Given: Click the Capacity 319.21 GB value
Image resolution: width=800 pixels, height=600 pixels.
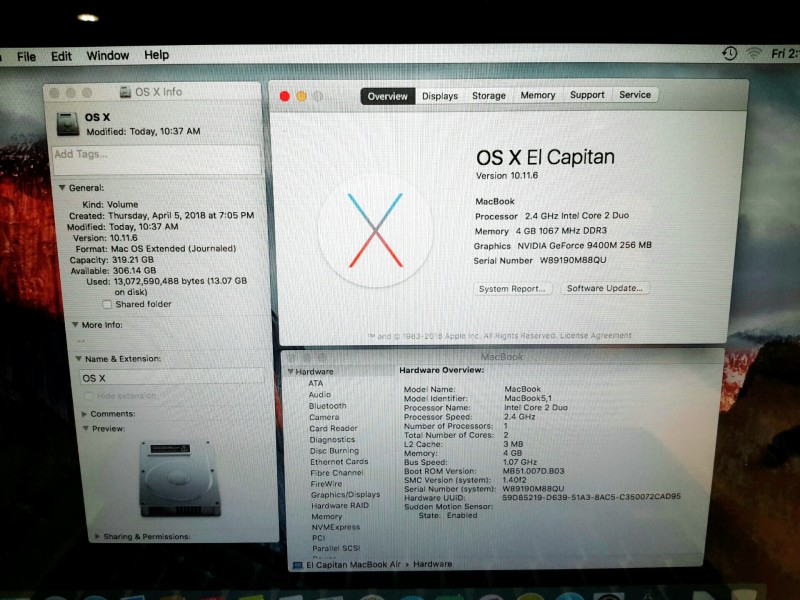Looking at the screenshot, I should pos(133,260).
